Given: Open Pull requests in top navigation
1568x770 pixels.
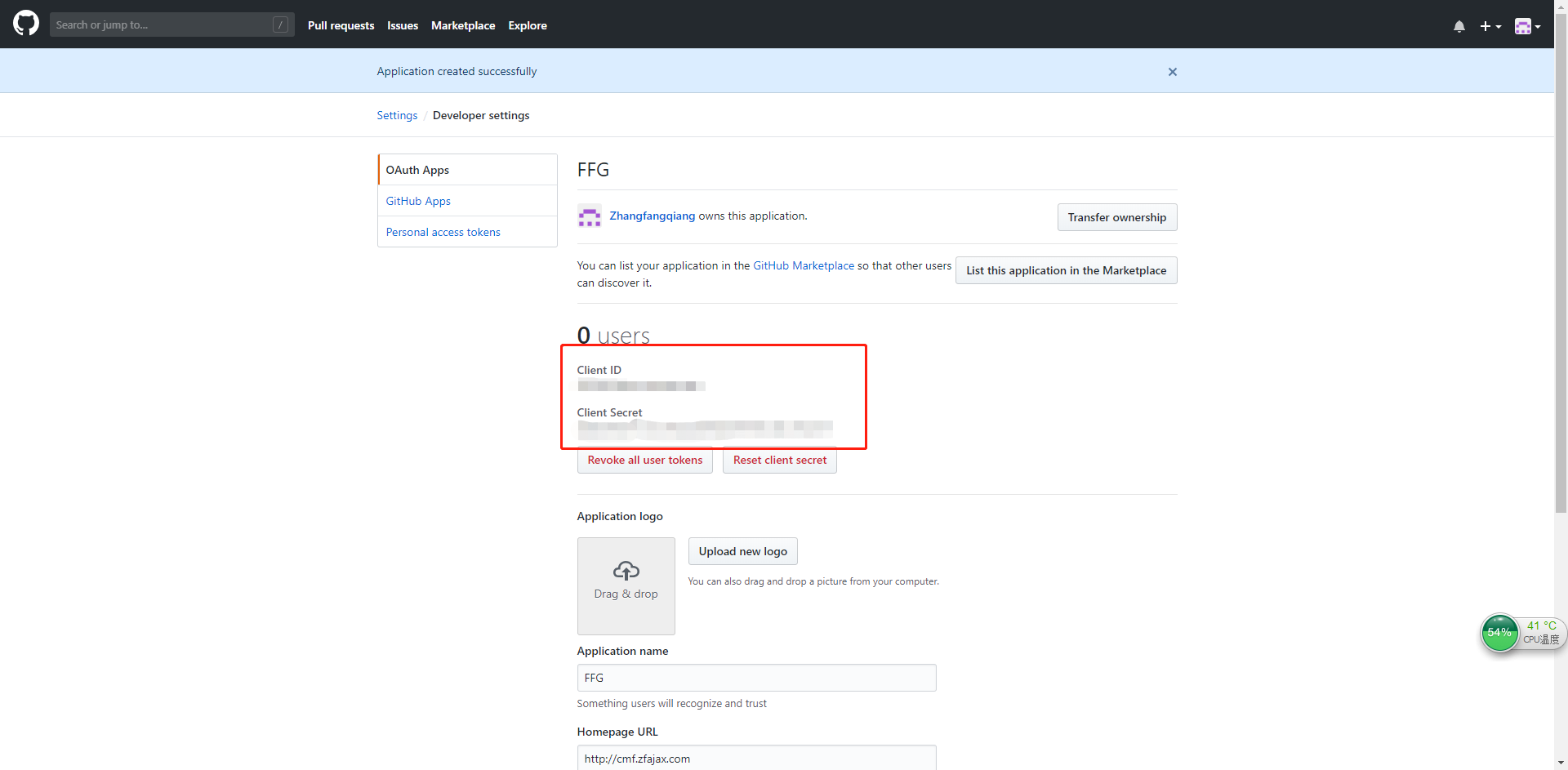Looking at the screenshot, I should [341, 25].
